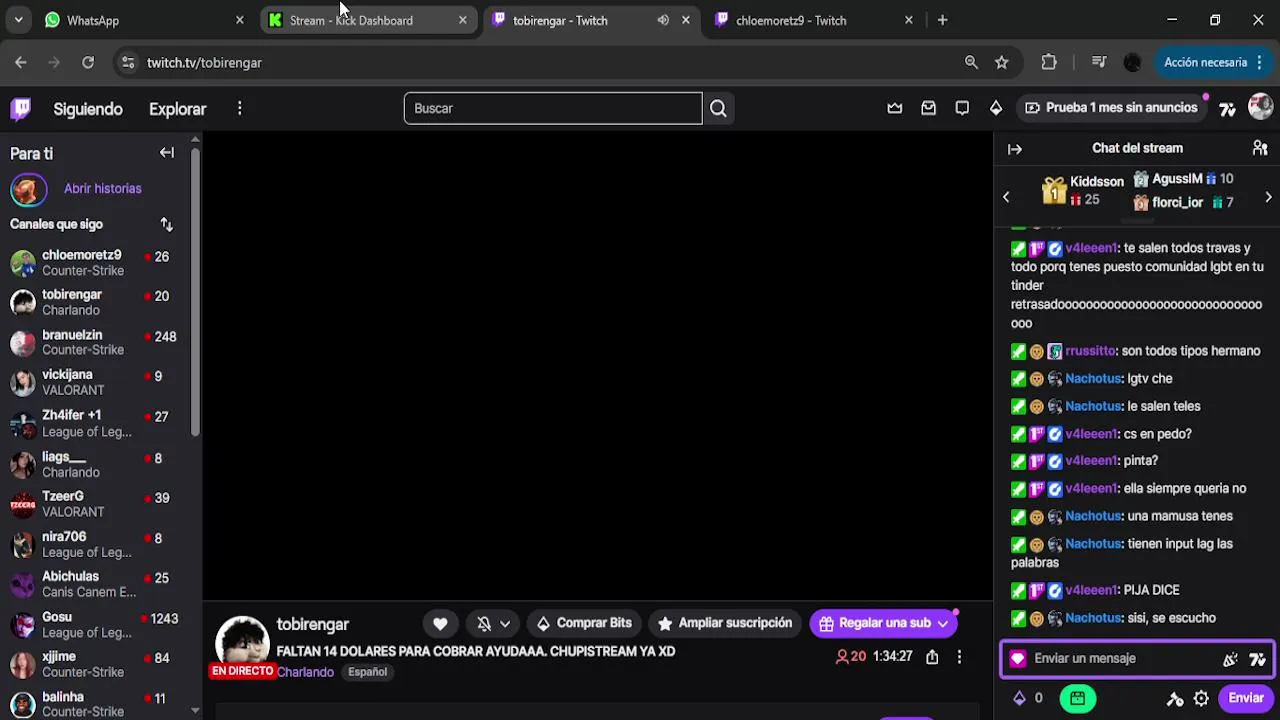Click the browser address bar URL
Viewport: 1280px width, 720px height.
point(204,62)
